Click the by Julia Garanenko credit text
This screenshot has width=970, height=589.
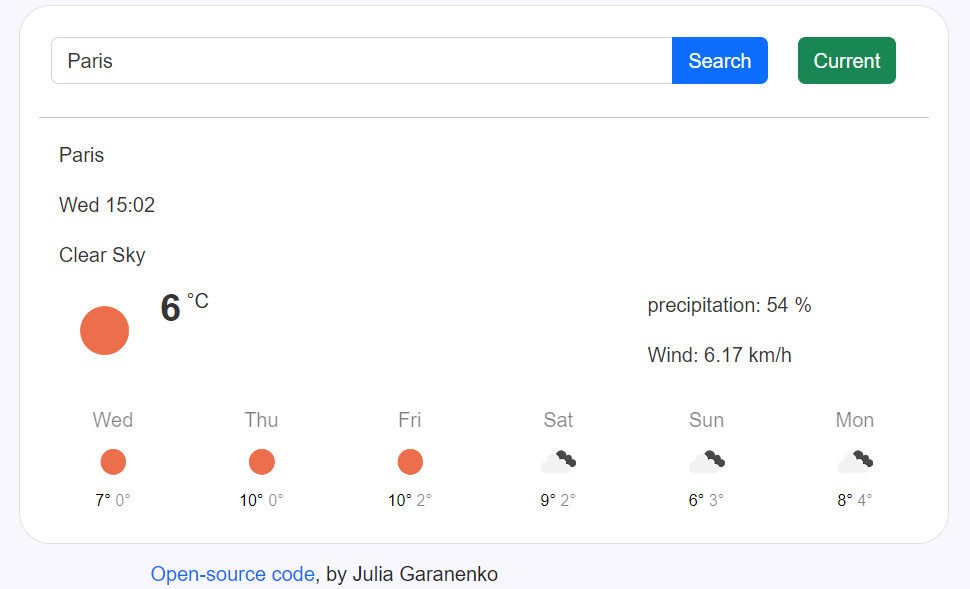coord(410,573)
